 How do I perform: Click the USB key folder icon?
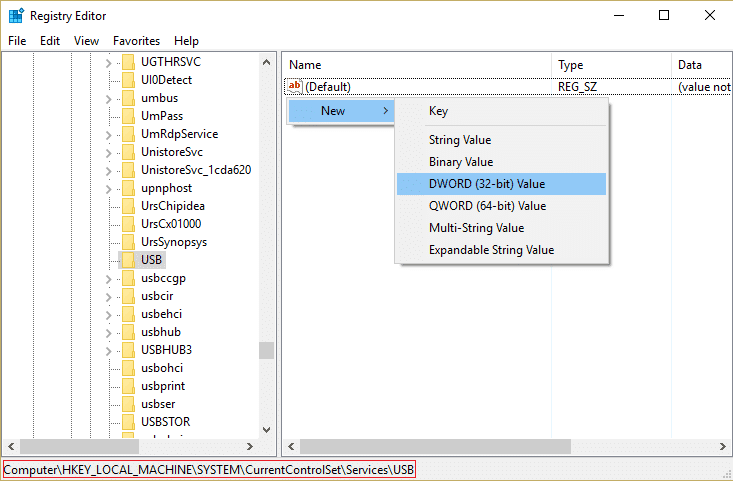point(128,260)
